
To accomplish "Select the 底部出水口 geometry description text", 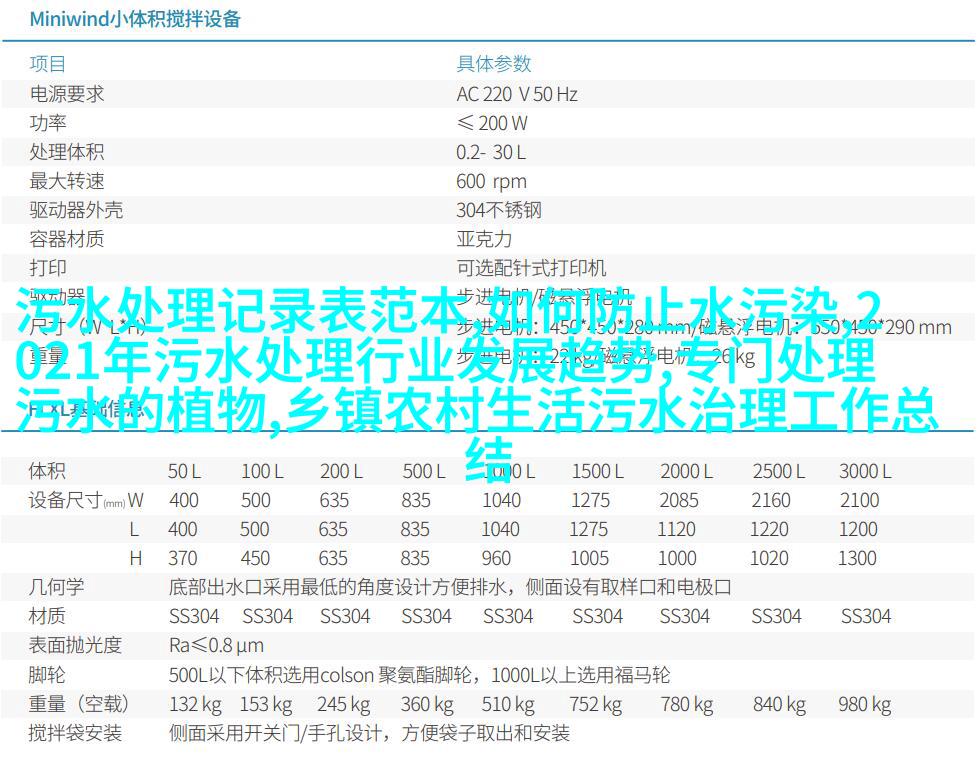I will point(450,587).
